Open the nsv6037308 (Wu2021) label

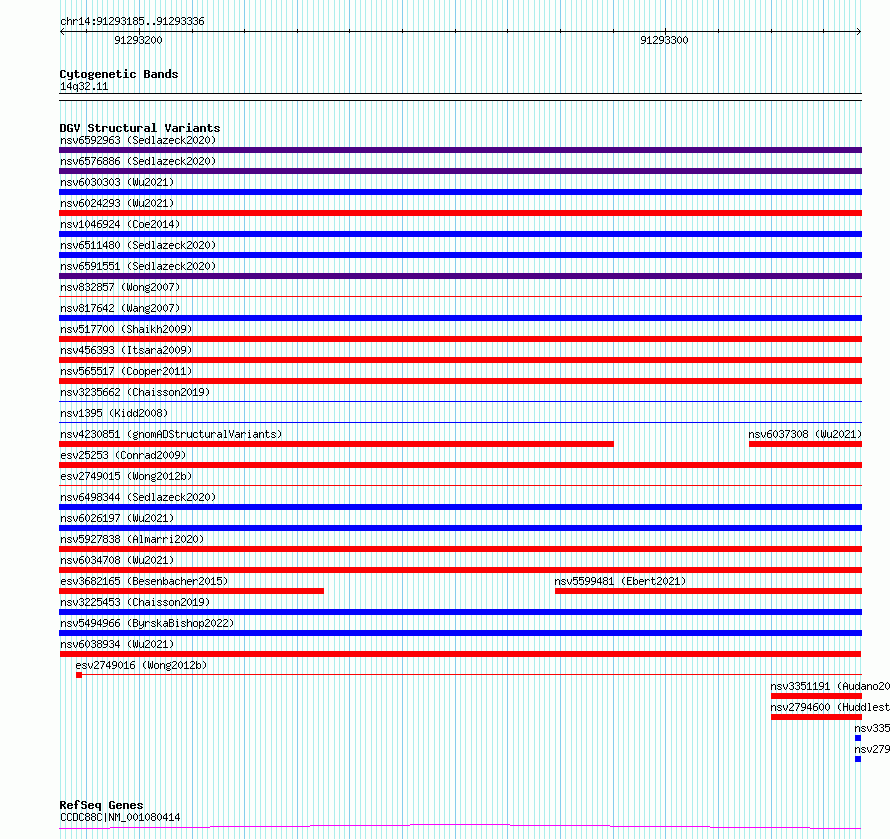(805, 434)
